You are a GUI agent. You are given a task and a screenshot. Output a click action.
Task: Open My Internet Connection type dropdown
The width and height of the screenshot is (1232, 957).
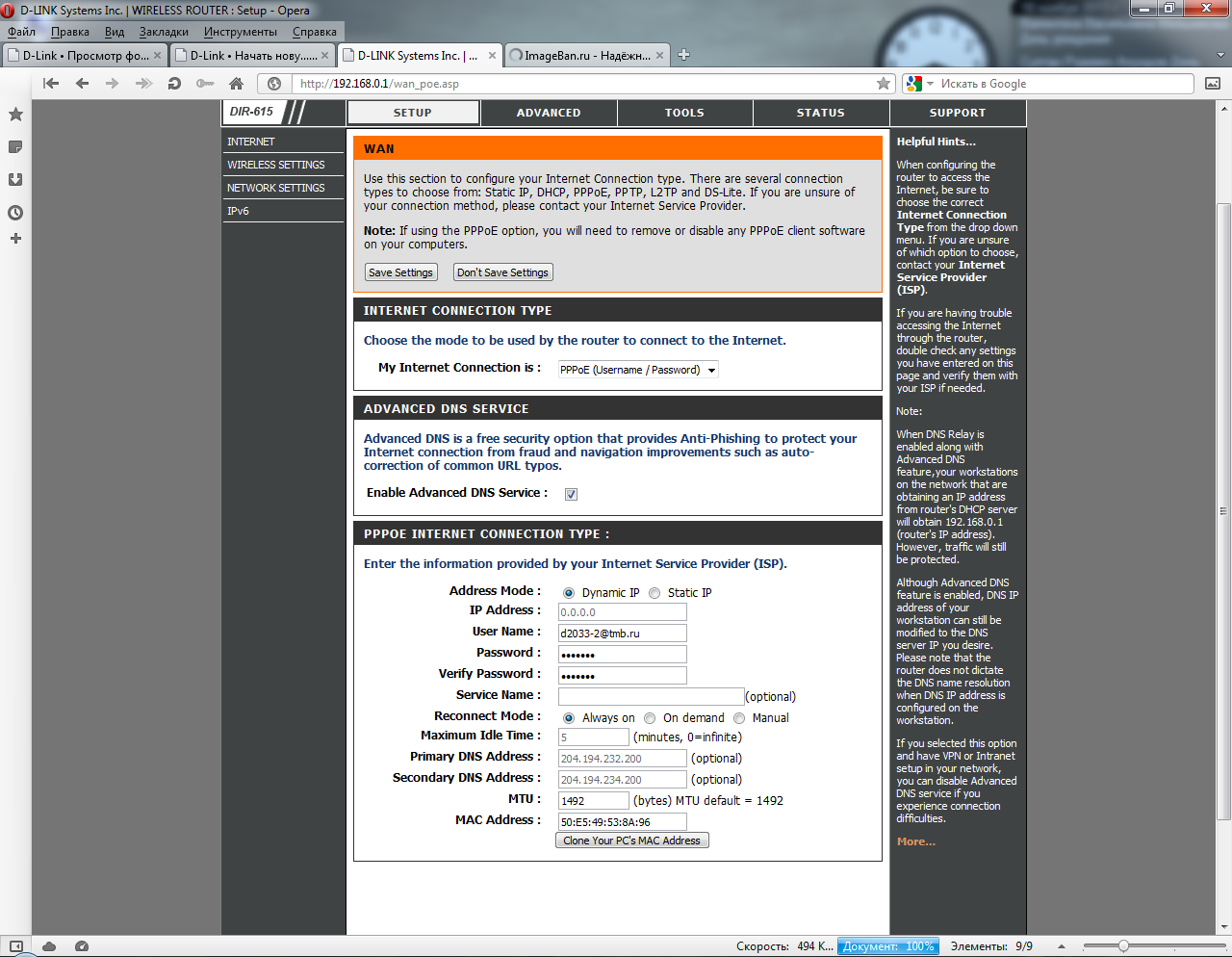click(x=638, y=370)
